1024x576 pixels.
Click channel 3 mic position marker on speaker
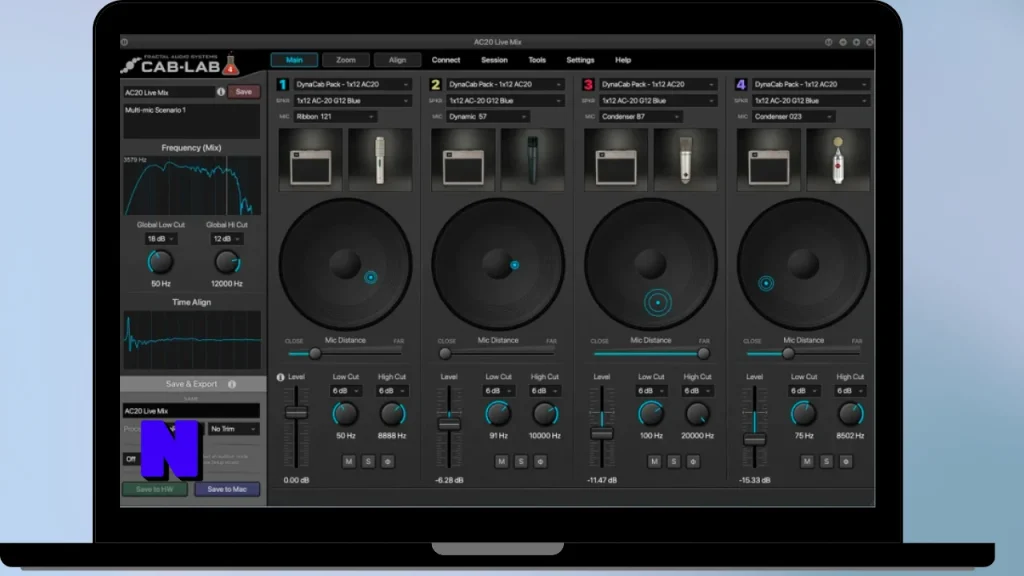click(658, 302)
